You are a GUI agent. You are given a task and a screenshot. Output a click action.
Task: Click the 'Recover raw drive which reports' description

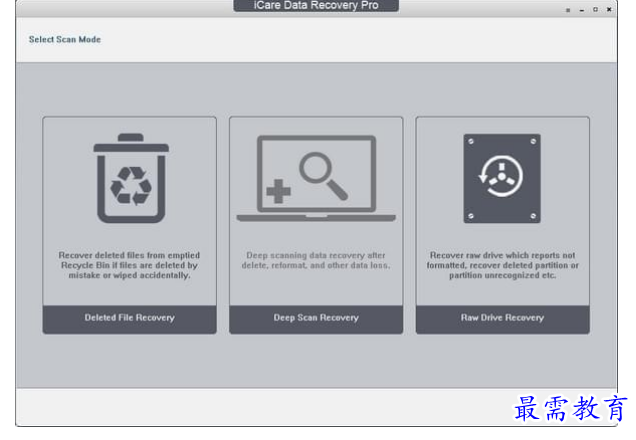point(503,265)
